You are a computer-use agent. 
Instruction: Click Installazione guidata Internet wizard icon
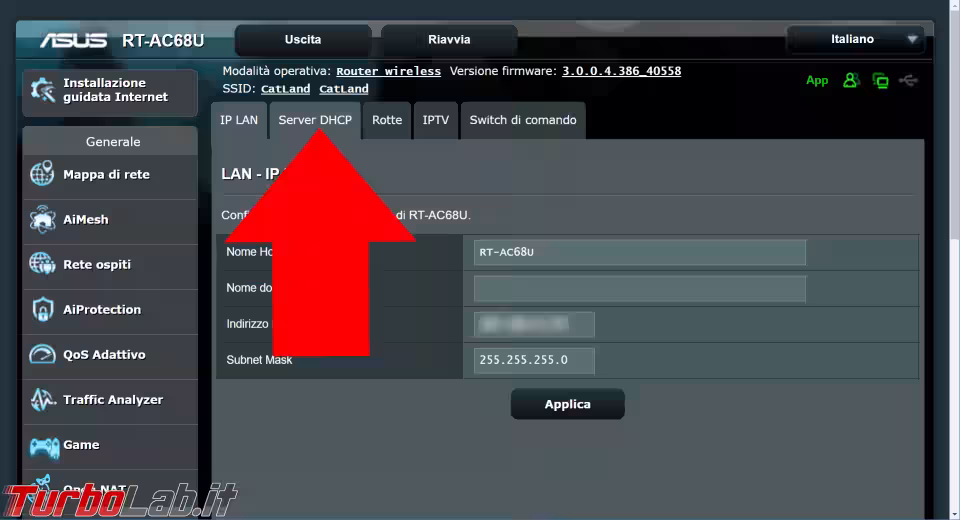tap(43, 90)
